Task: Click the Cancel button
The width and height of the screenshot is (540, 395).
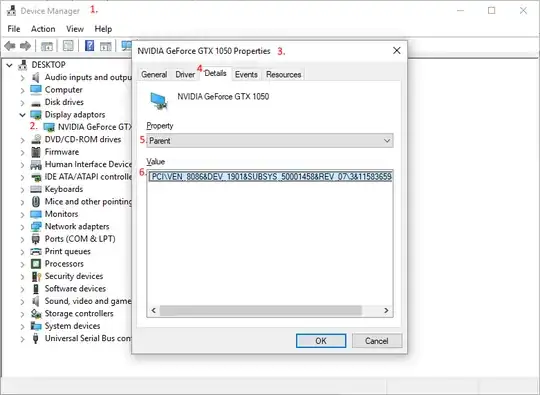Action: (377, 341)
